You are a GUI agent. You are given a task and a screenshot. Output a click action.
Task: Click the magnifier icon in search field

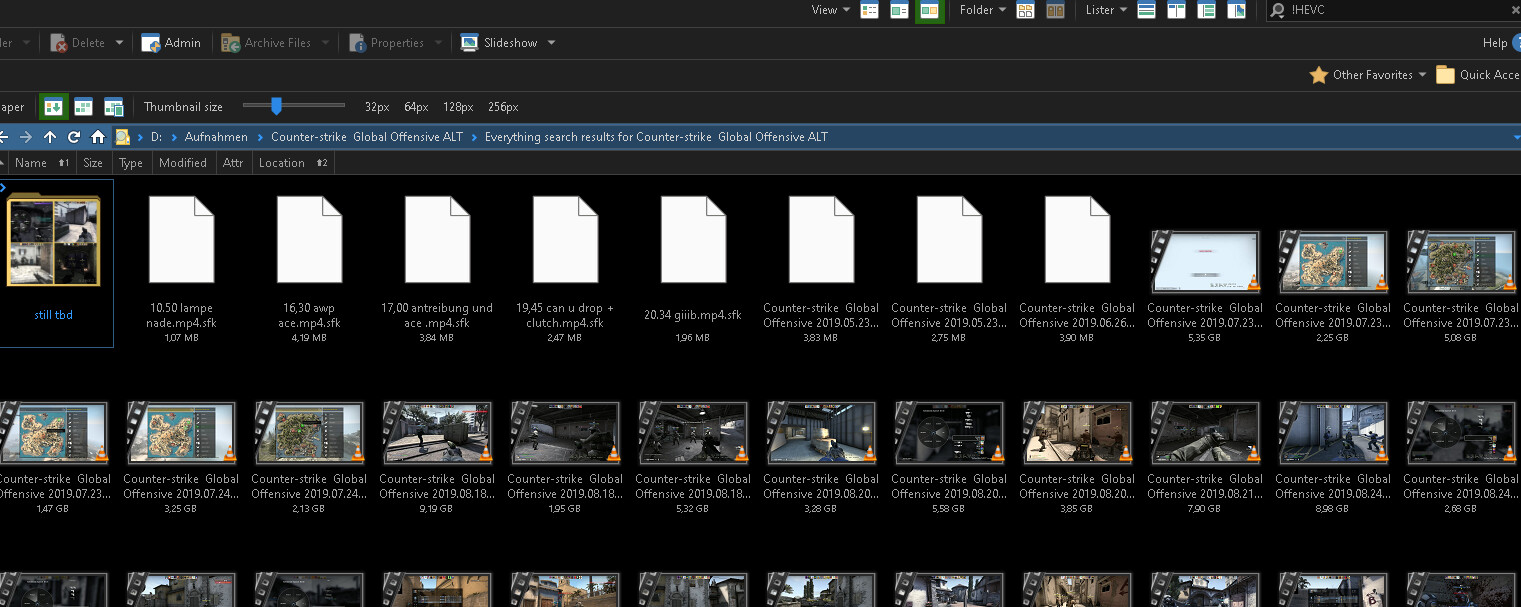tap(1277, 10)
